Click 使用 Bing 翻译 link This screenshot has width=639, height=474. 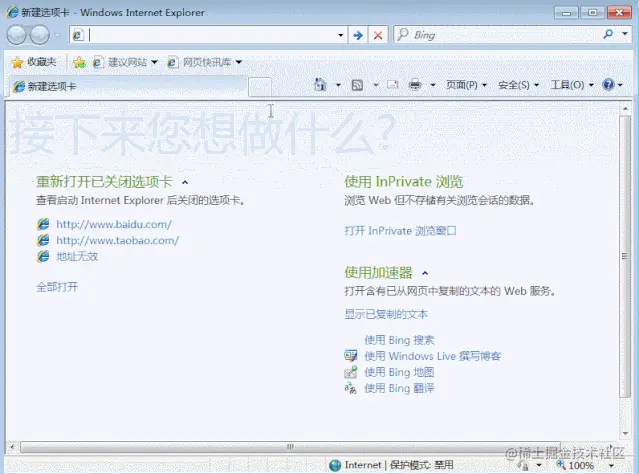pyautogui.click(x=399, y=388)
